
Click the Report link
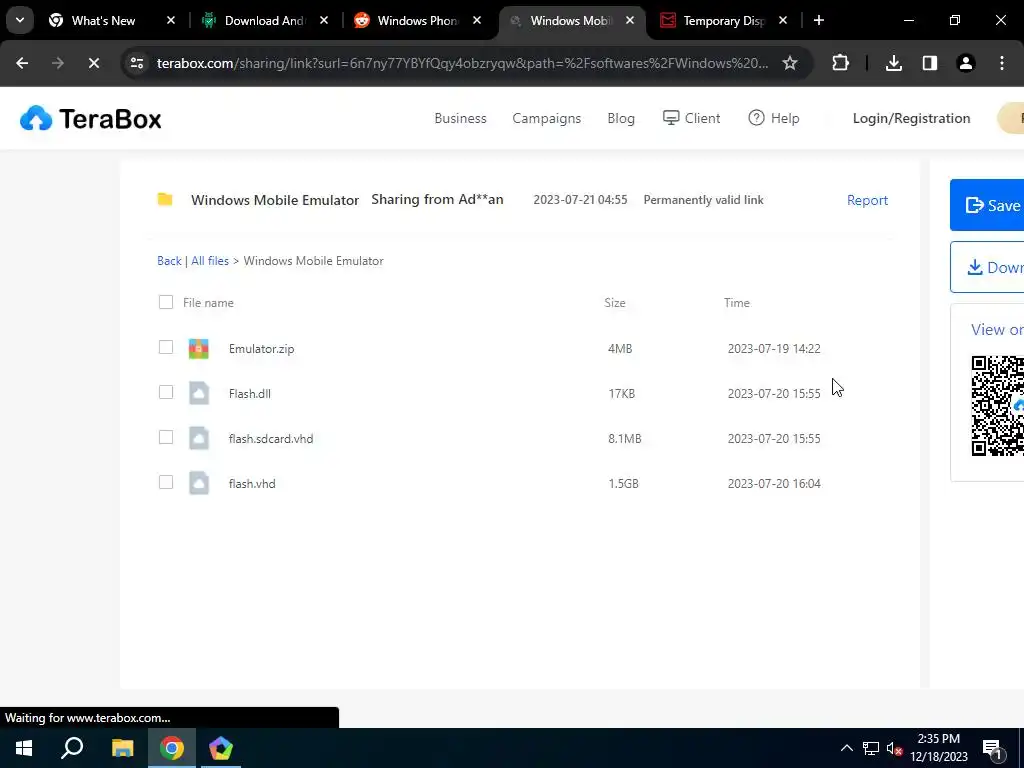(x=867, y=200)
